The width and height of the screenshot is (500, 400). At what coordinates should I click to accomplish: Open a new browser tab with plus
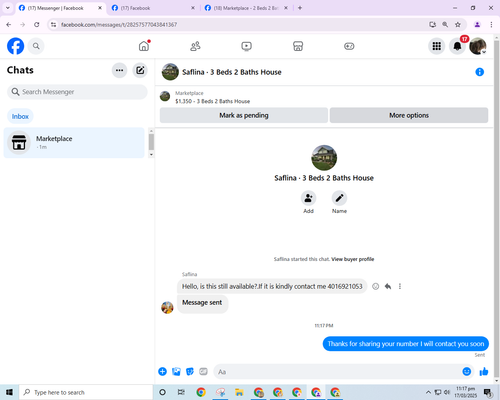300,8
